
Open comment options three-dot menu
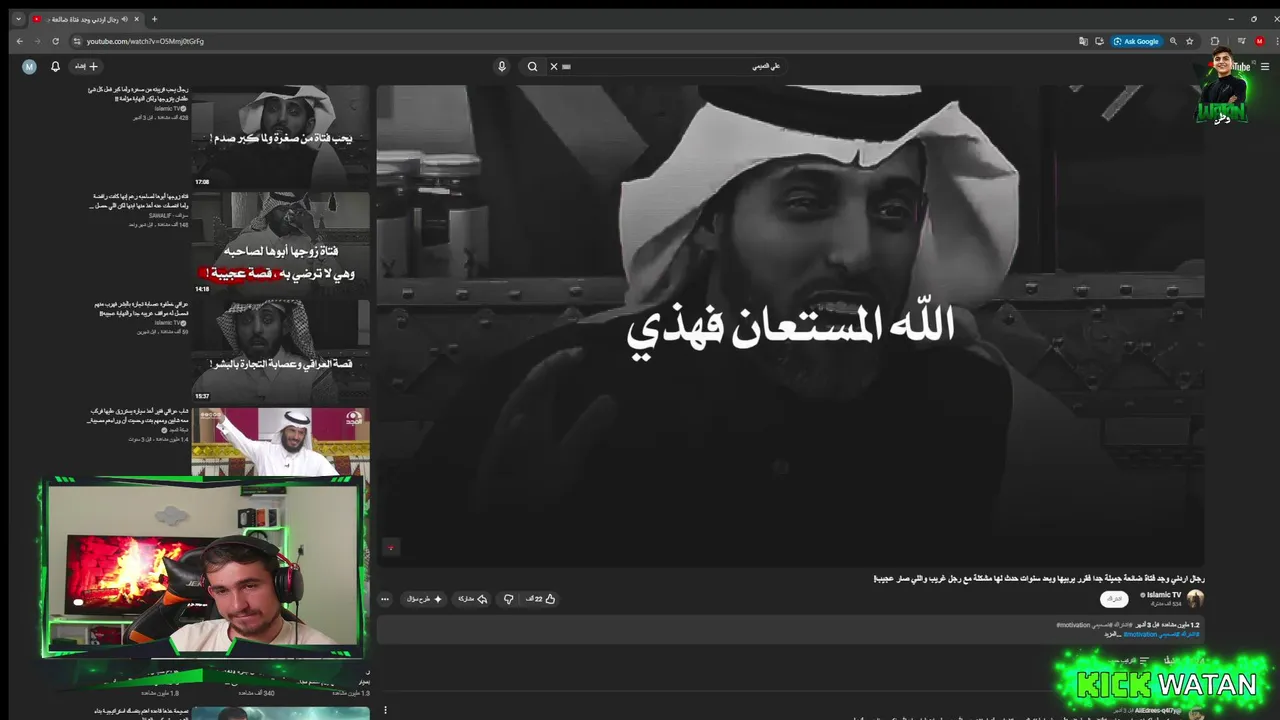(x=385, y=710)
